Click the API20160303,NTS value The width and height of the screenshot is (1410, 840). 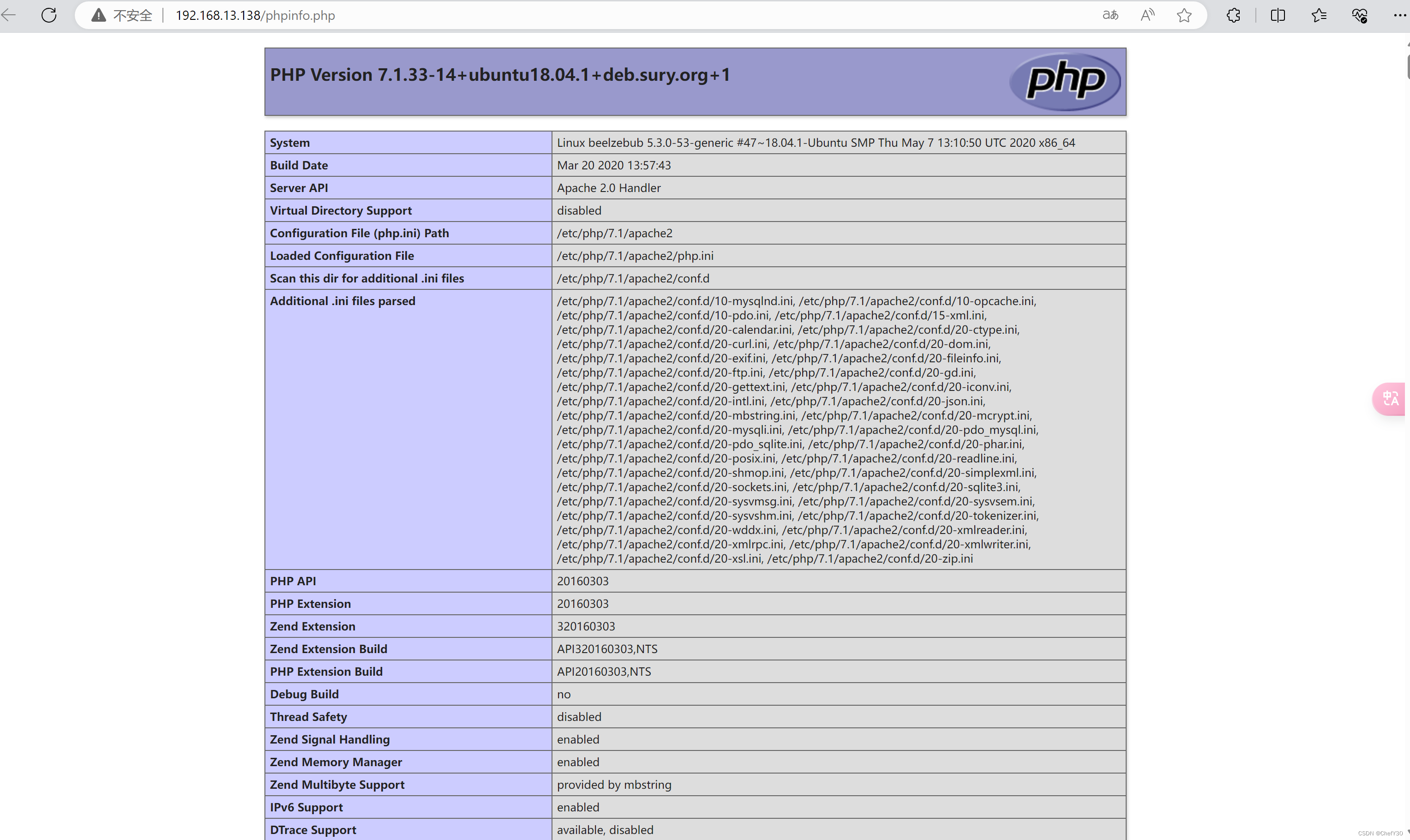pyautogui.click(x=604, y=672)
